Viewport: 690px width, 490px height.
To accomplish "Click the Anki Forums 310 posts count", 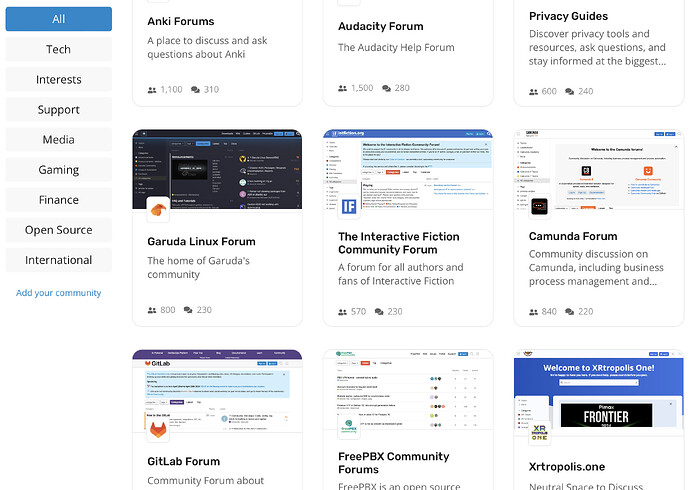I will pyautogui.click(x=211, y=90).
